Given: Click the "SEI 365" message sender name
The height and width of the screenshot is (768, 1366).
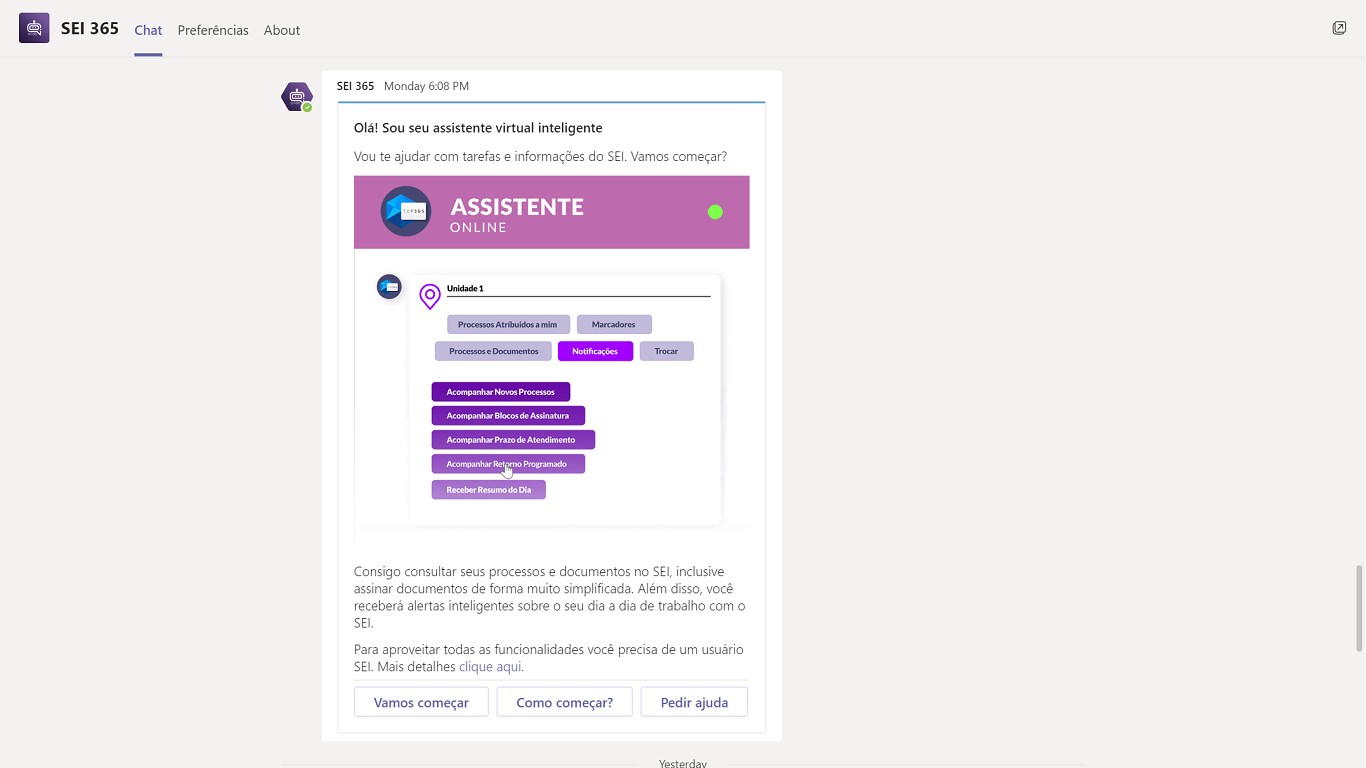Looking at the screenshot, I should (x=355, y=86).
